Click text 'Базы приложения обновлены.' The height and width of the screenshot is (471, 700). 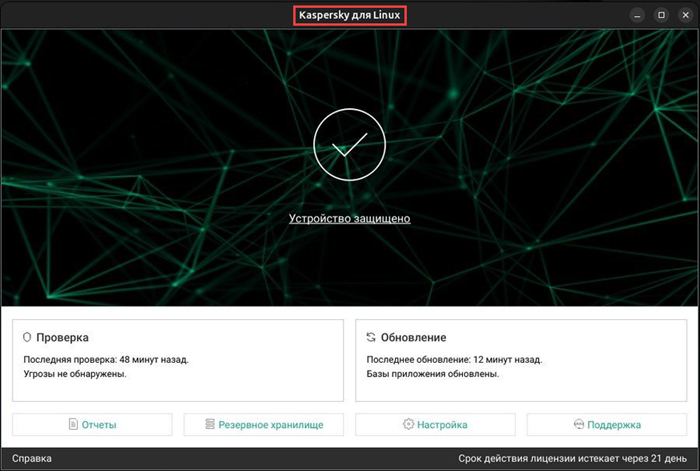click(x=433, y=374)
